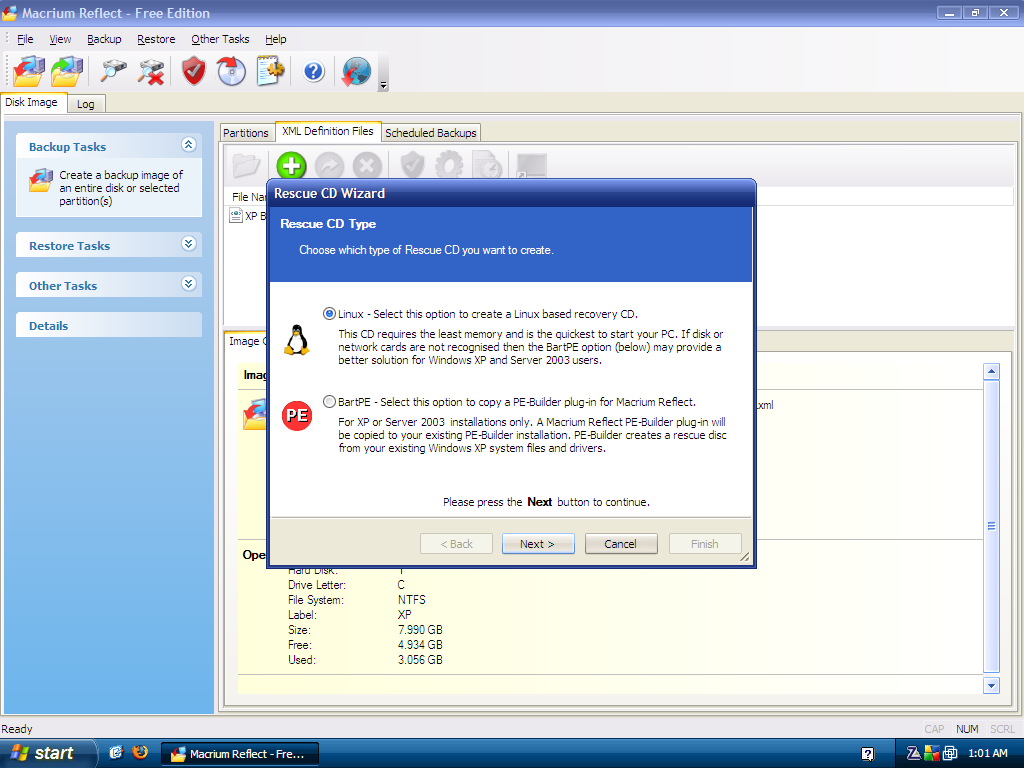
Task: Click the globe check for updates icon
Action: click(356, 71)
